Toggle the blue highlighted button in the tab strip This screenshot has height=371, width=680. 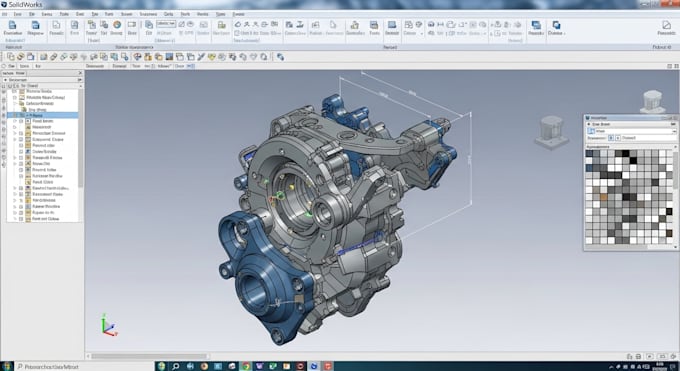pos(190,66)
